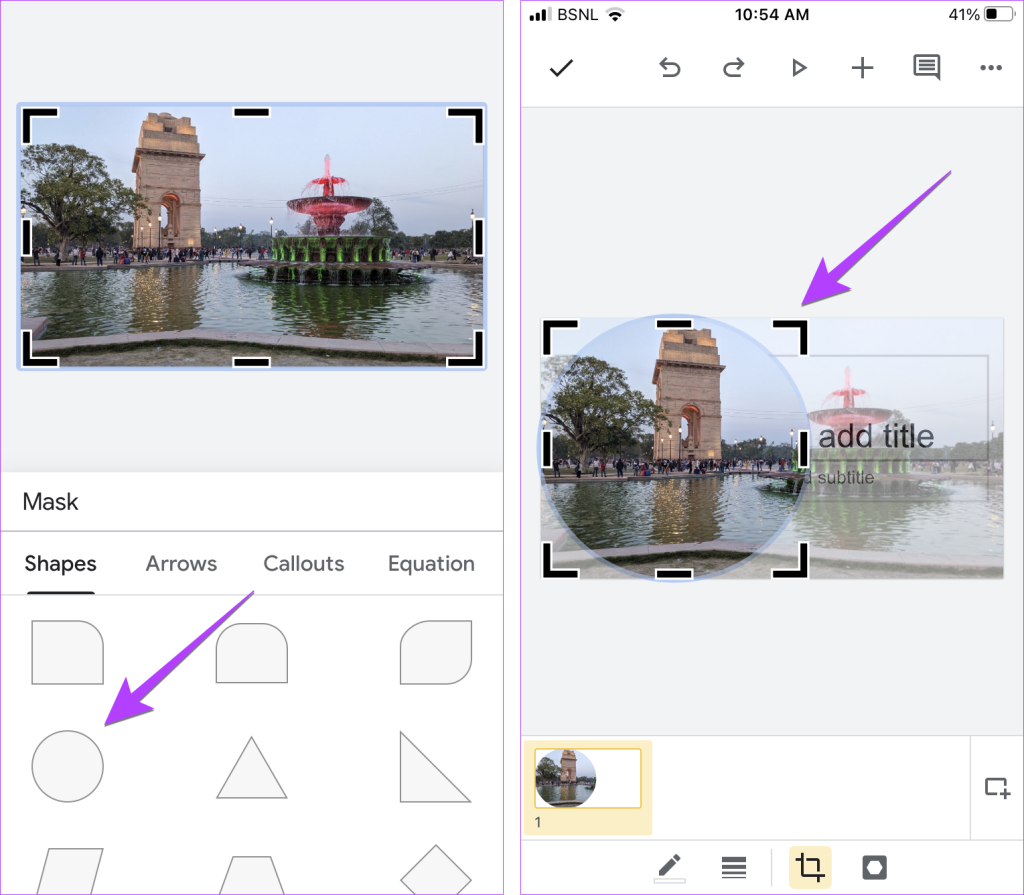Viewport: 1024px width, 895px height.
Task: Tap the 'add title' text placeholder
Action: [x=876, y=436]
